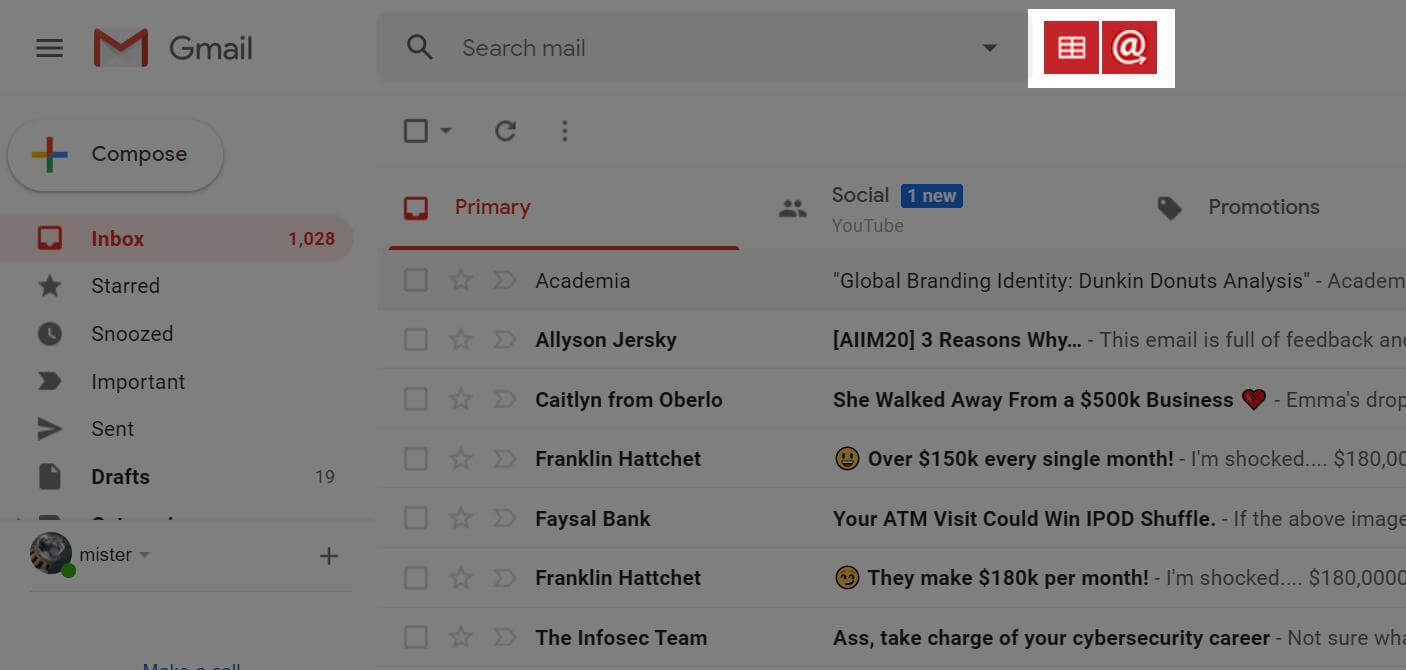Open the red spreadsheet extension icon

[x=1071, y=48]
